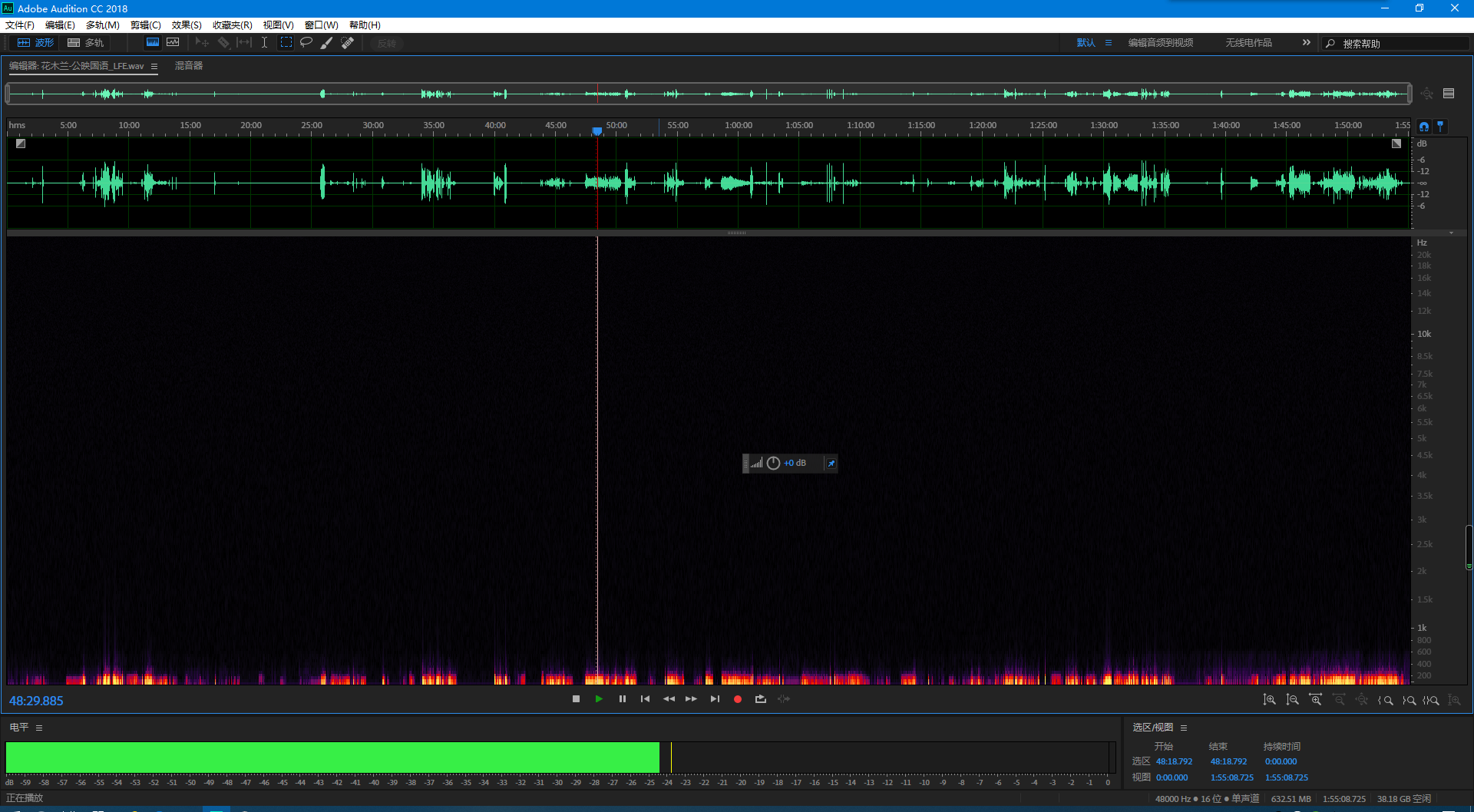Select the 编辑音频到视频 workspace

(1160, 43)
